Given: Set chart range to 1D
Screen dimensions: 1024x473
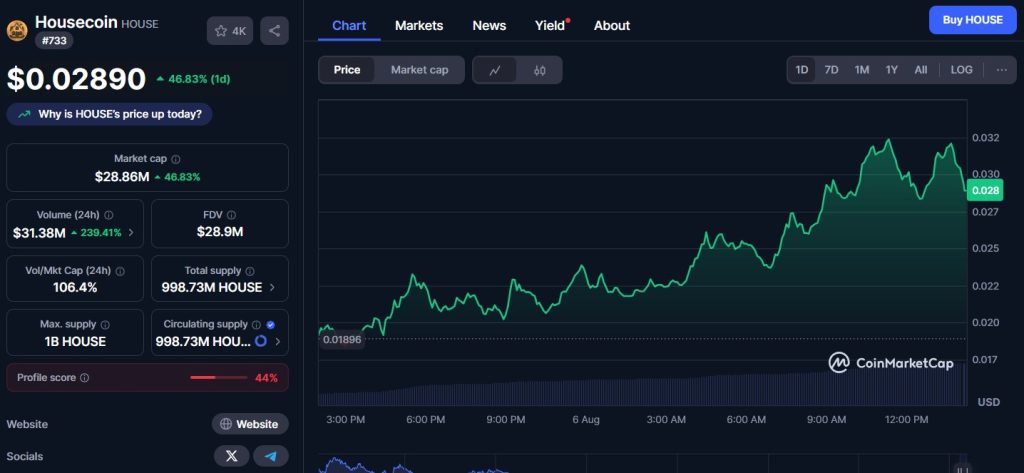Looking at the screenshot, I should click(x=801, y=70).
